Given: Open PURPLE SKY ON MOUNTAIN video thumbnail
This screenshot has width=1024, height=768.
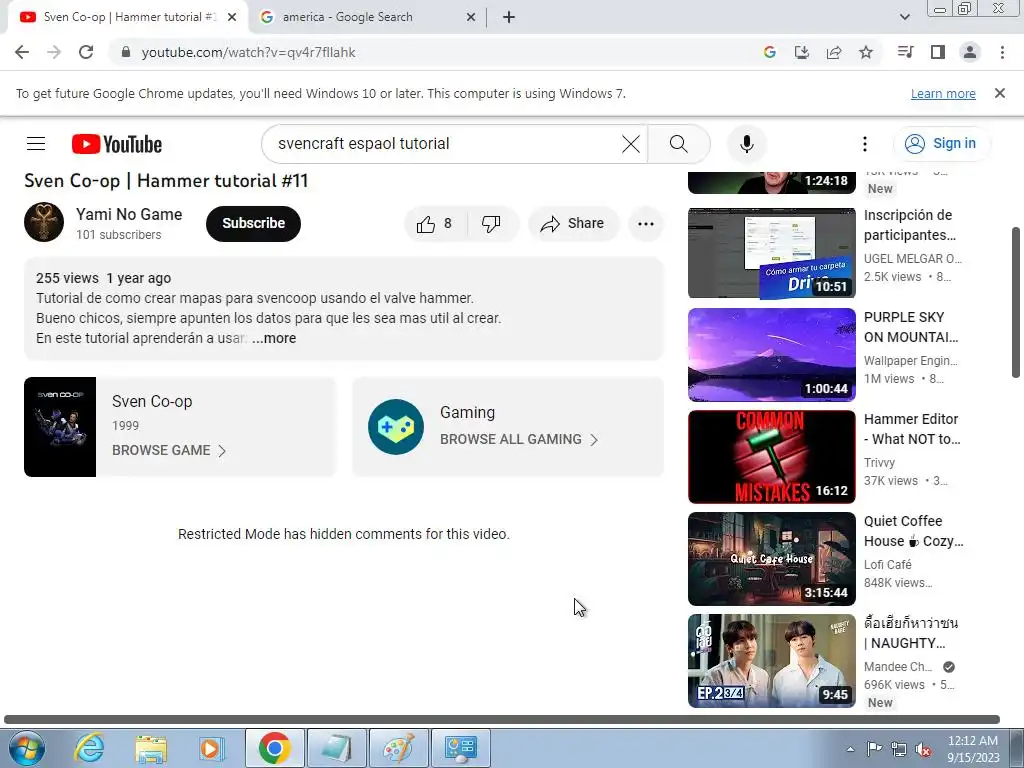Looking at the screenshot, I should tap(771, 355).
